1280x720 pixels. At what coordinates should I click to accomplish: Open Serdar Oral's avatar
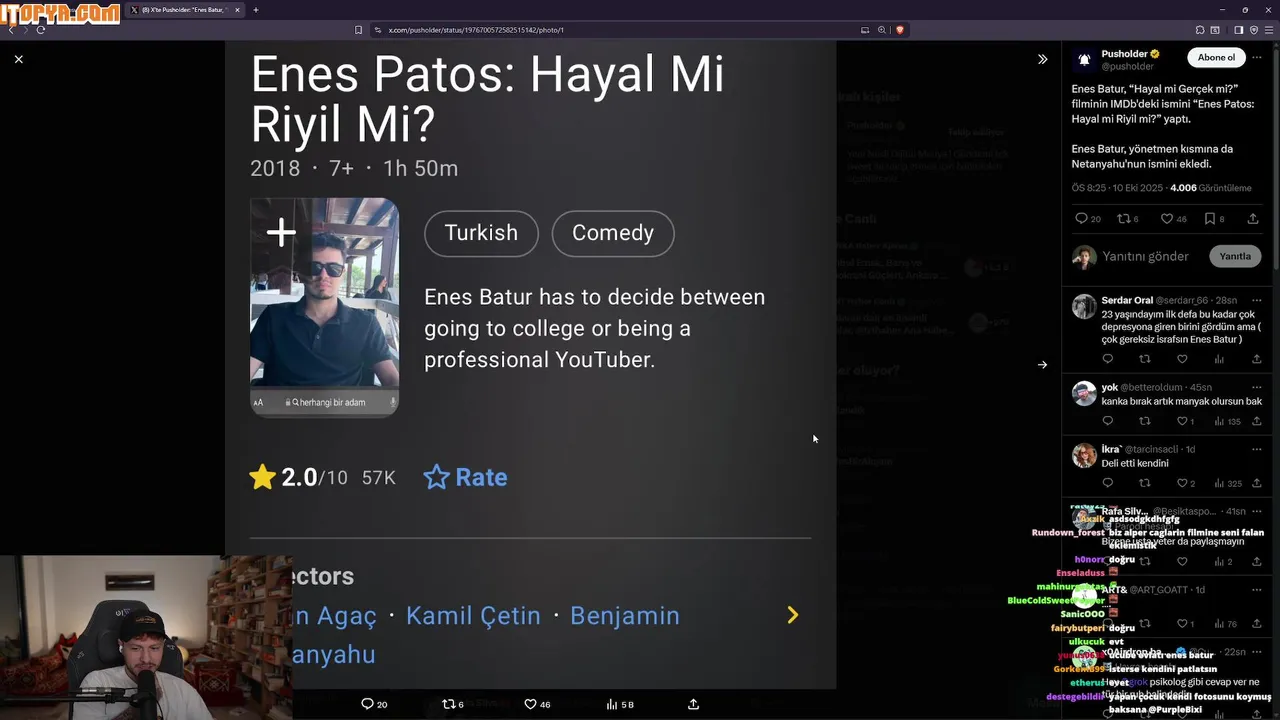(x=1084, y=306)
